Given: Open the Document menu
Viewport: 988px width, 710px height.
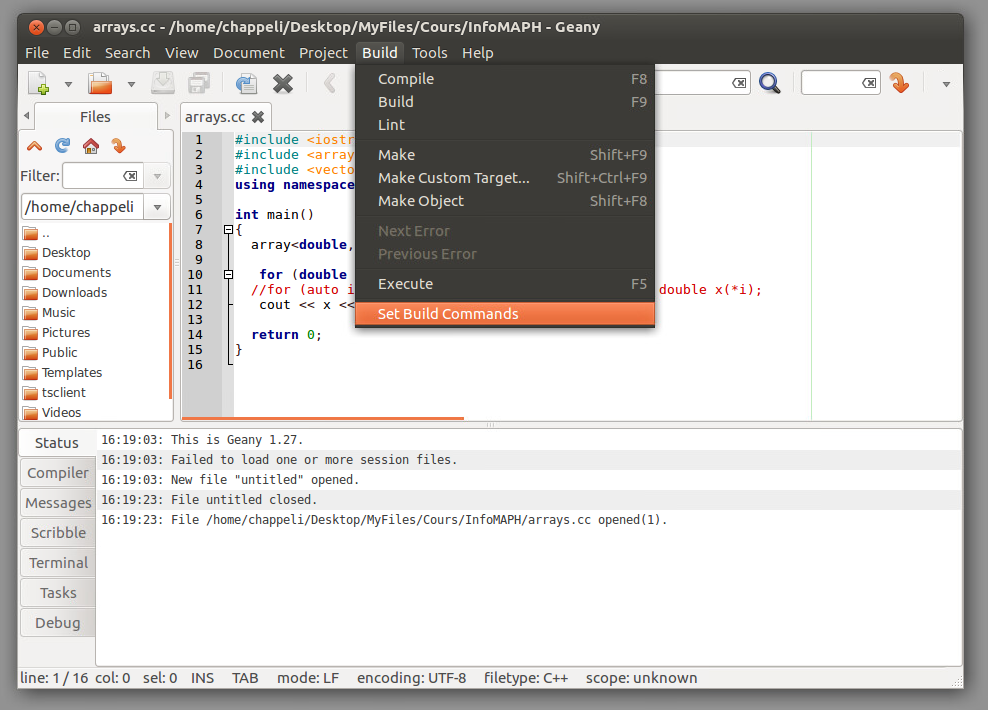Looking at the screenshot, I should [249, 53].
